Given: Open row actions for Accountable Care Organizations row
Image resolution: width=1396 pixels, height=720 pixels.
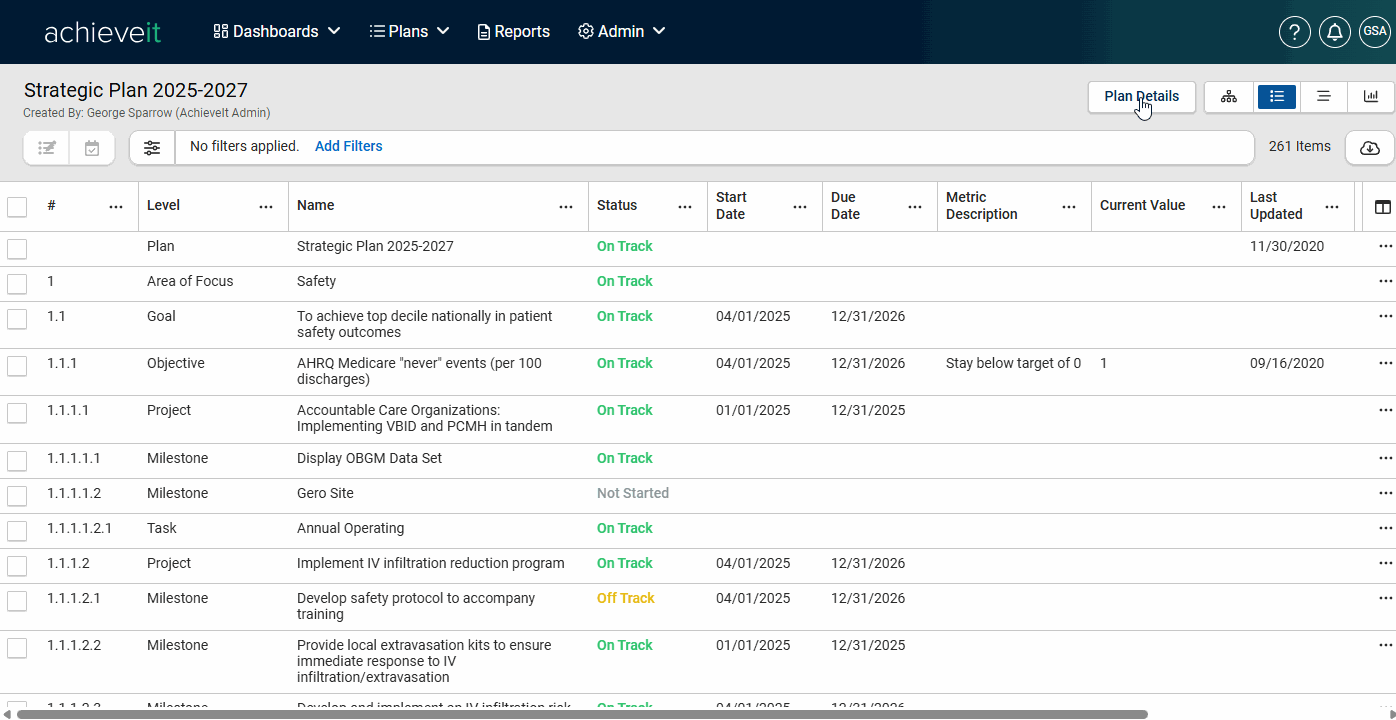Looking at the screenshot, I should tap(1385, 410).
